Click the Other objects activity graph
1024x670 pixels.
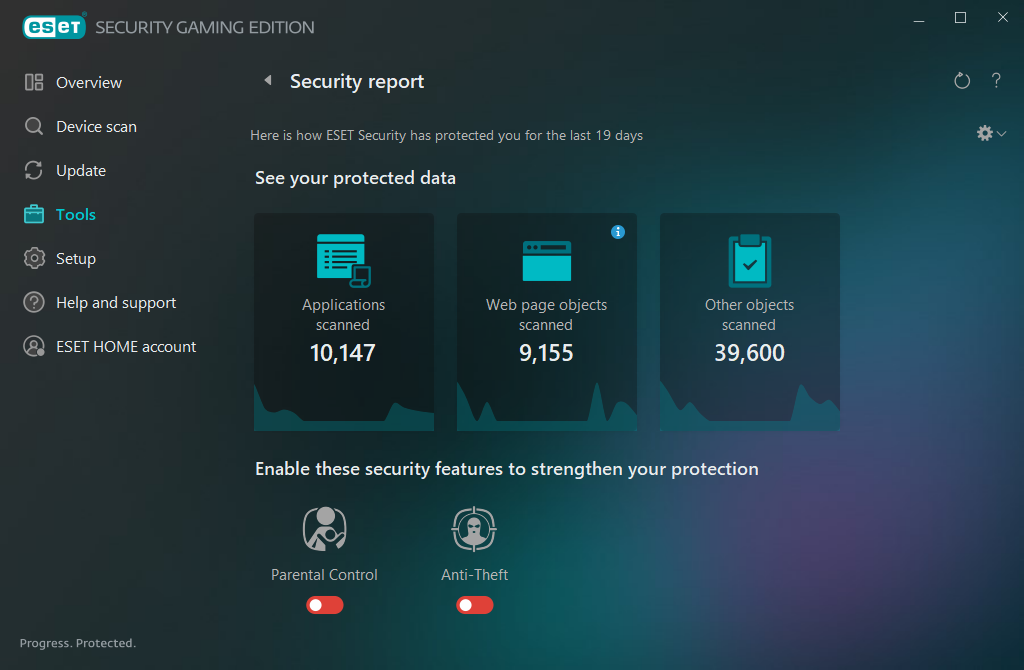pyautogui.click(x=750, y=406)
